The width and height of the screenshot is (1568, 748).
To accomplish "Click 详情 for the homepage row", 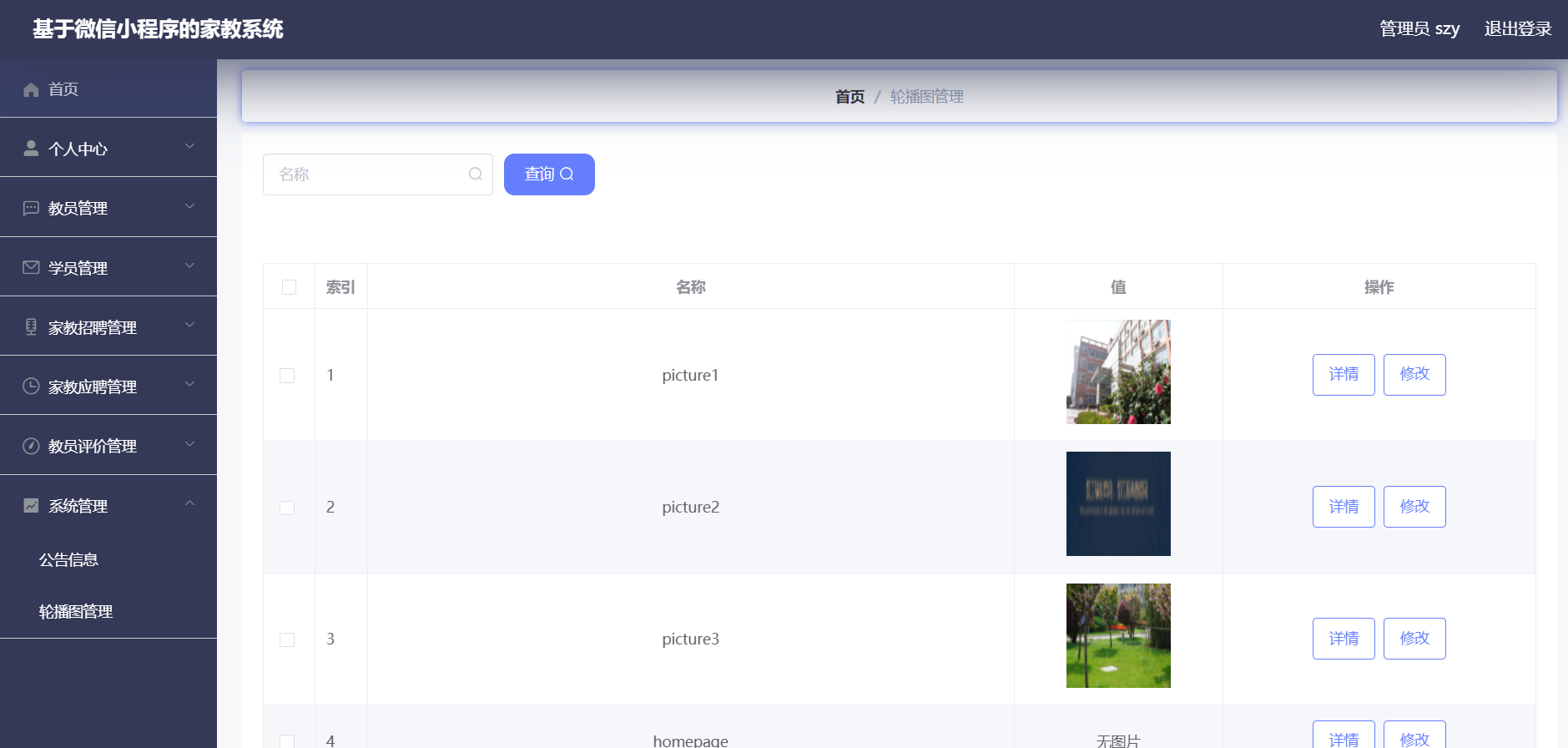I will pyautogui.click(x=1344, y=736).
